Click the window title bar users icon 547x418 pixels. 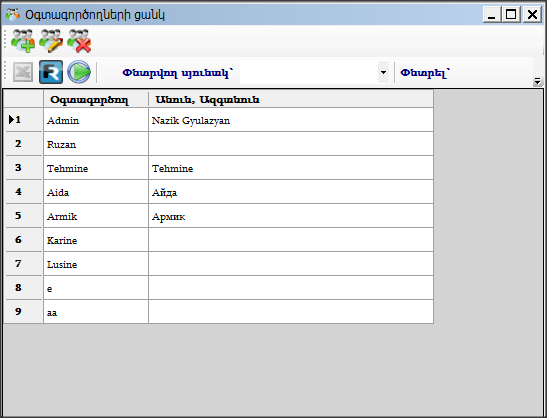[x=13, y=14]
